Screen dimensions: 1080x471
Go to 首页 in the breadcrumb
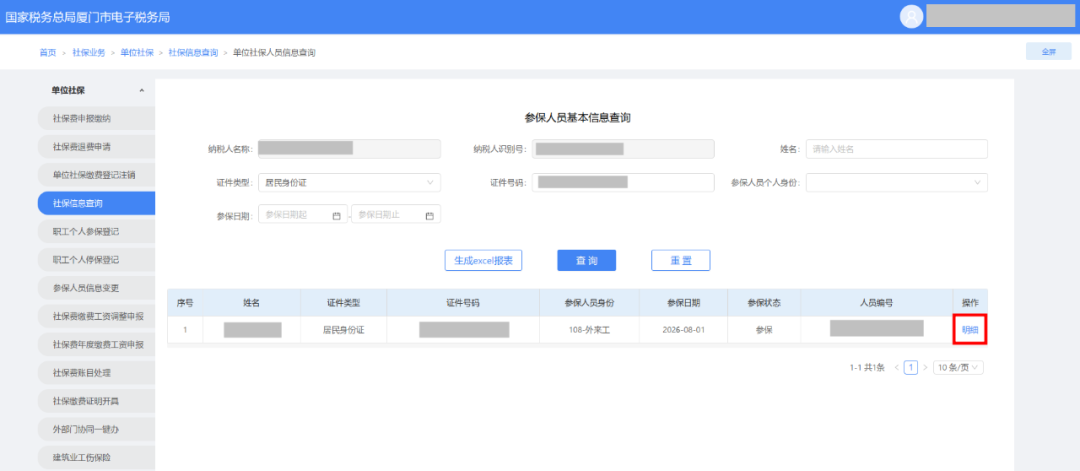tap(48, 52)
